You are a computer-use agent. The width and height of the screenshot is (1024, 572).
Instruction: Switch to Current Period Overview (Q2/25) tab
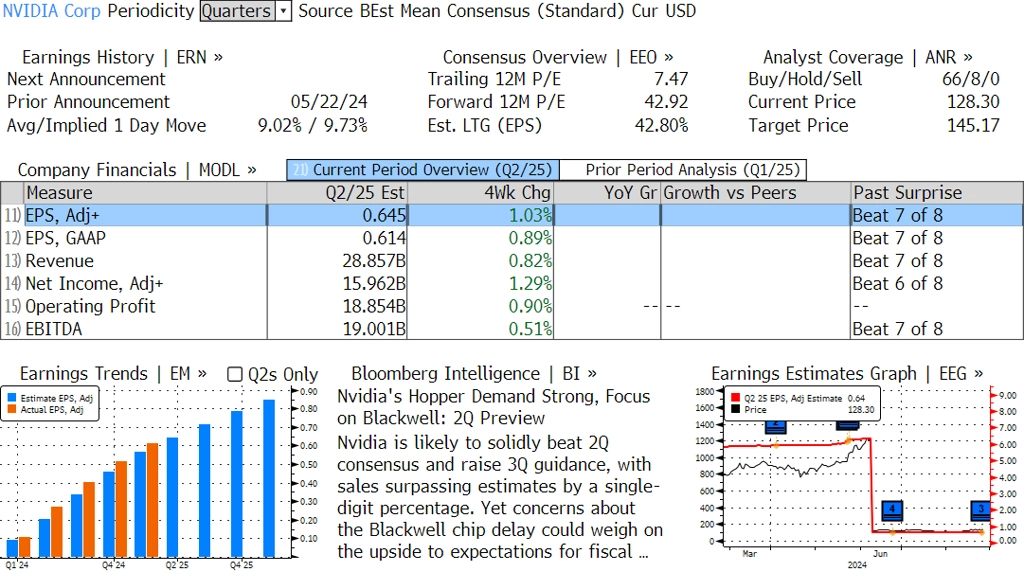tap(423, 170)
